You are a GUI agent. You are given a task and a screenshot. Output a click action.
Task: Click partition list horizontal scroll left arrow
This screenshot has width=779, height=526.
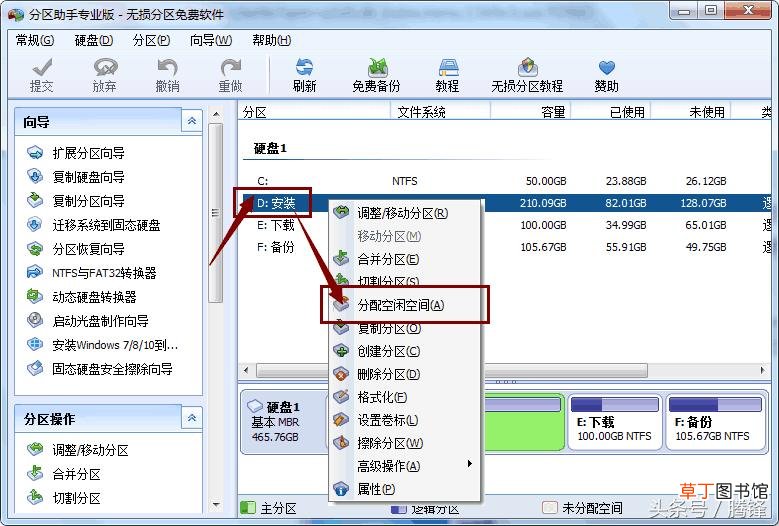click(x=246, y=370)
